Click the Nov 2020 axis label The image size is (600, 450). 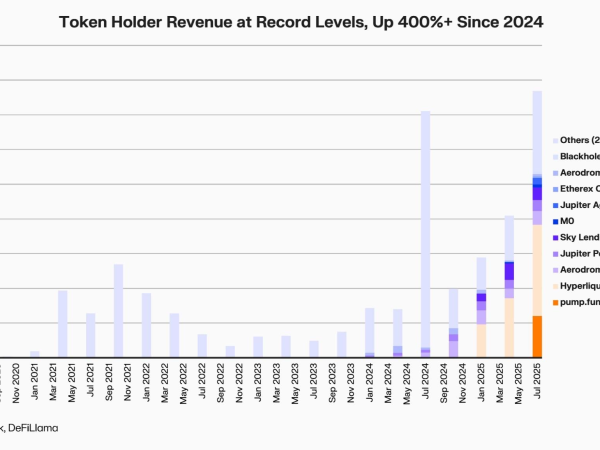click(16, 383)
